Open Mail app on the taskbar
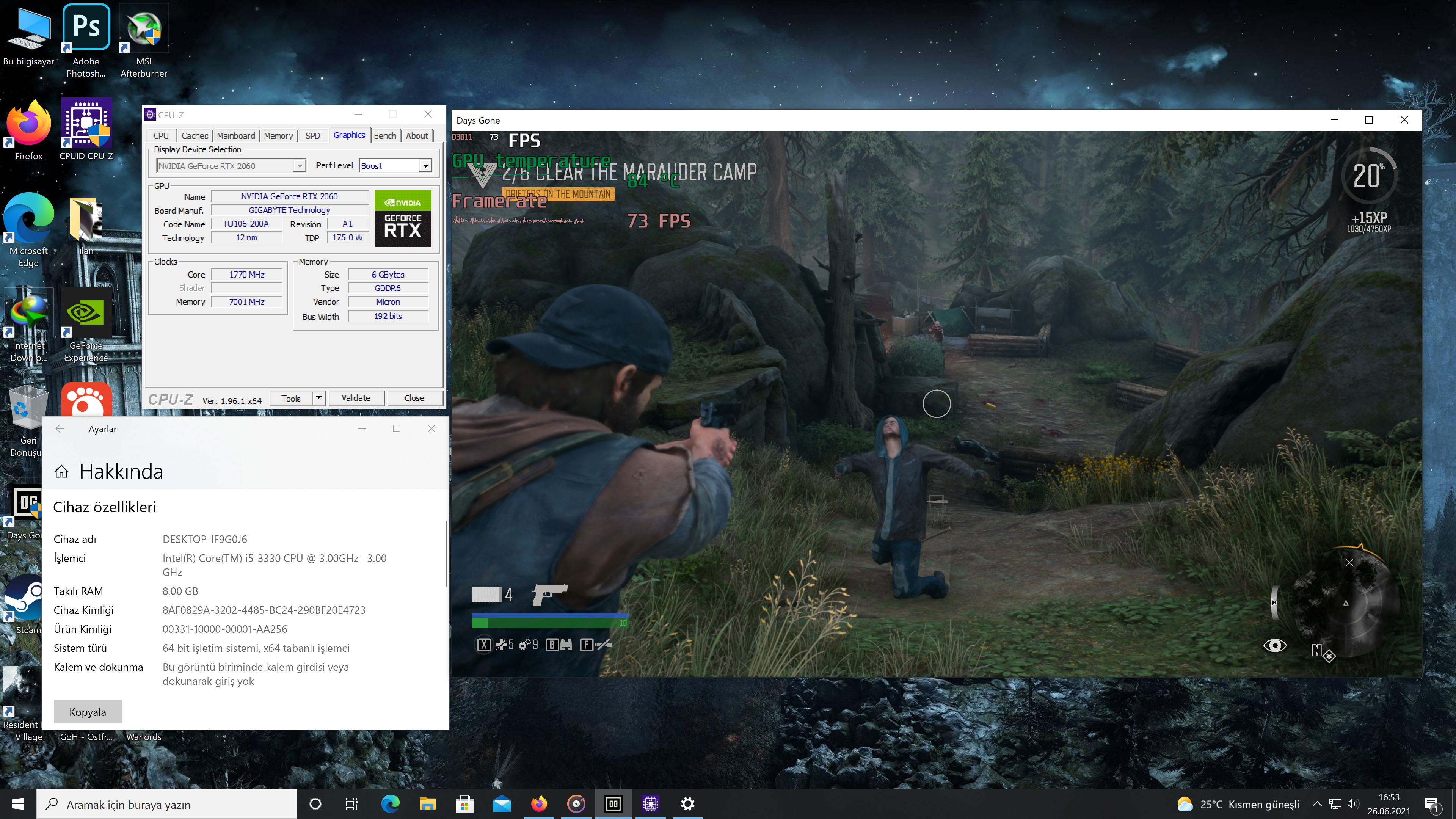 pyautogui.click(x=502, y=804)
